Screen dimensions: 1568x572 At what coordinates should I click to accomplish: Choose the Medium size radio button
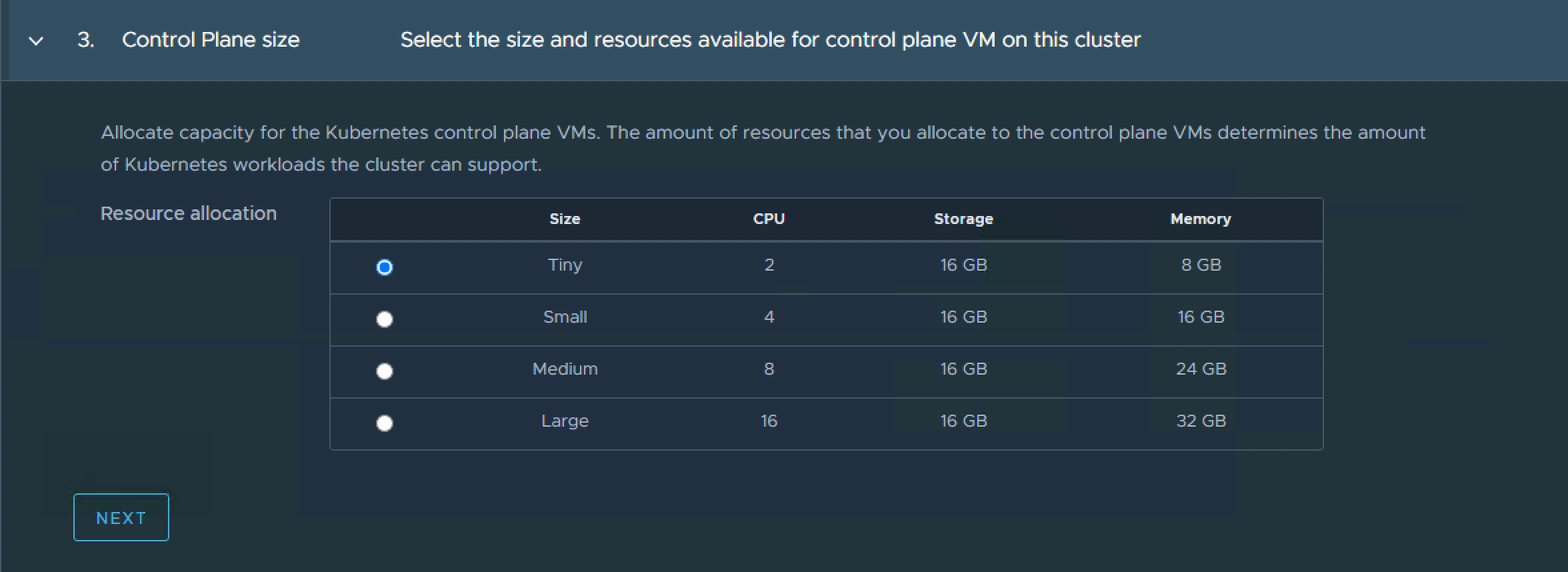coord(385,371)
